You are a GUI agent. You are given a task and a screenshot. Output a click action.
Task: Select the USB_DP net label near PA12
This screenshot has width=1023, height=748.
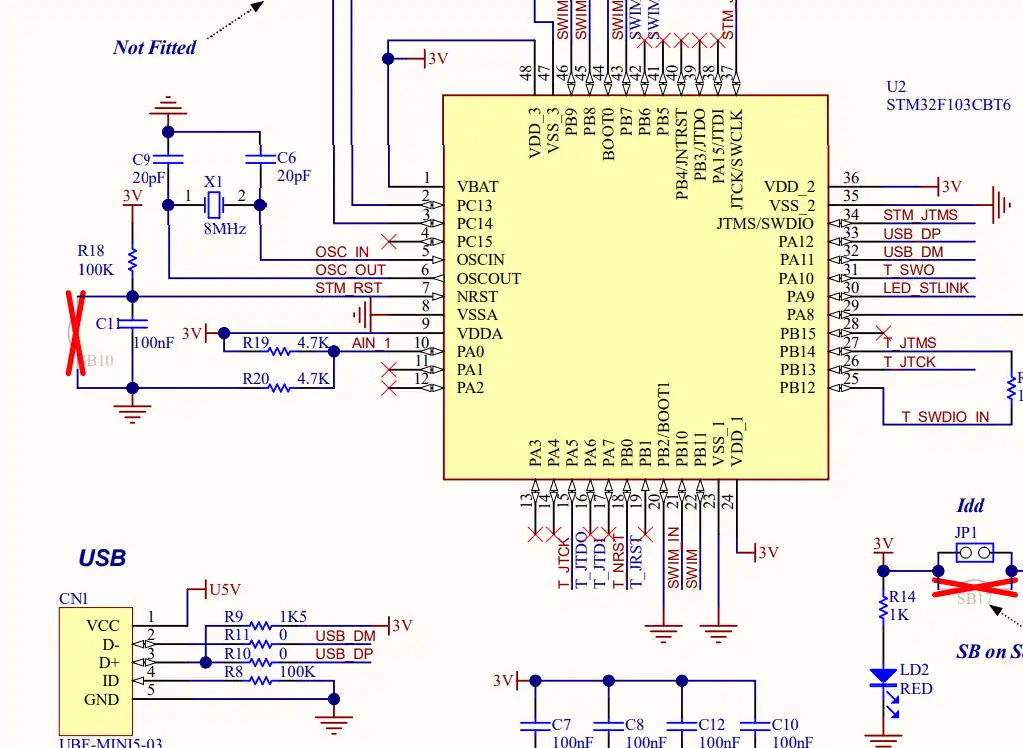pyautogui.click(x=911, y=234)
